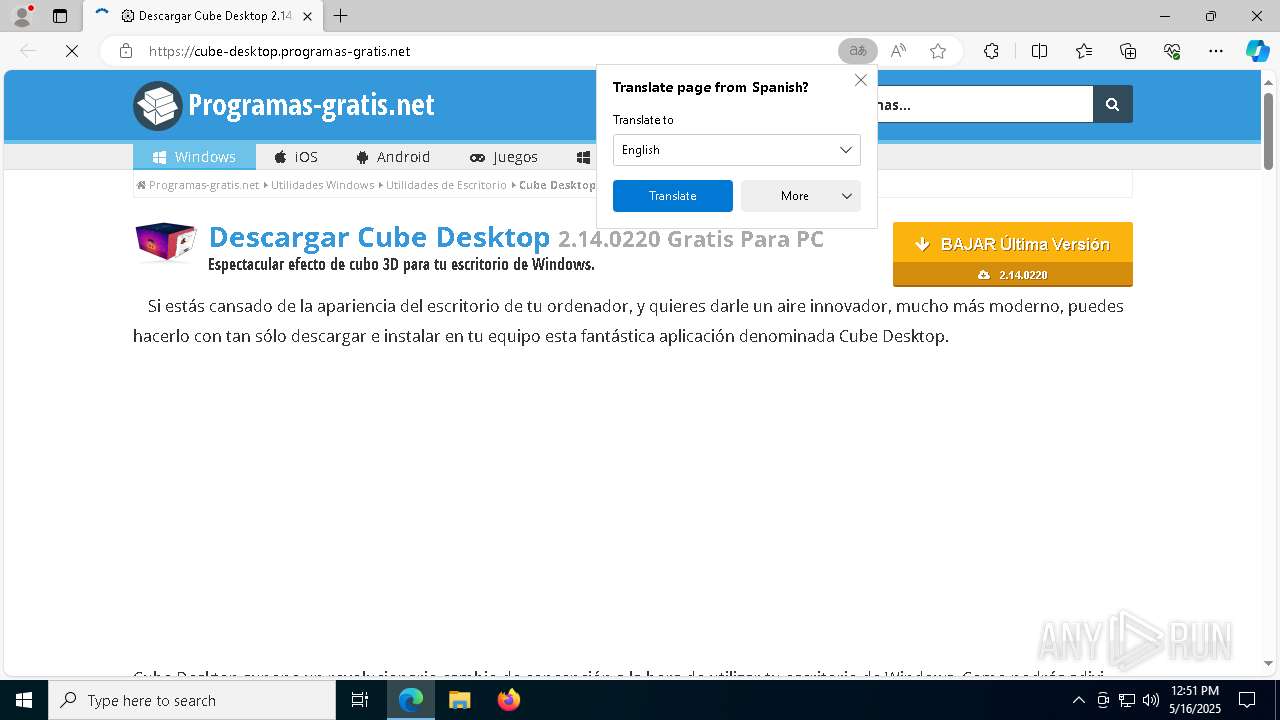Open the Windows Start menu

[x=24, y=700]
